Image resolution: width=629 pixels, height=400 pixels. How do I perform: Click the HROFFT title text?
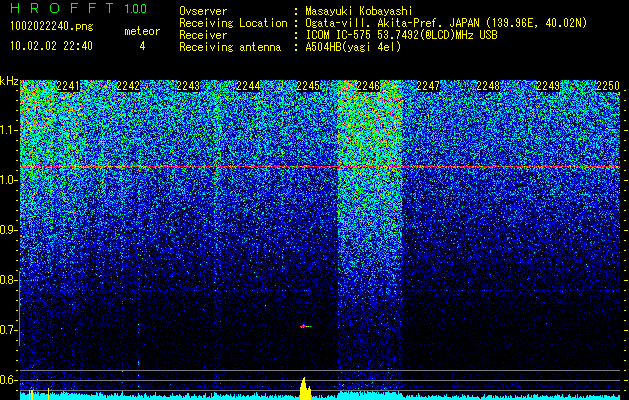point(63,8)
